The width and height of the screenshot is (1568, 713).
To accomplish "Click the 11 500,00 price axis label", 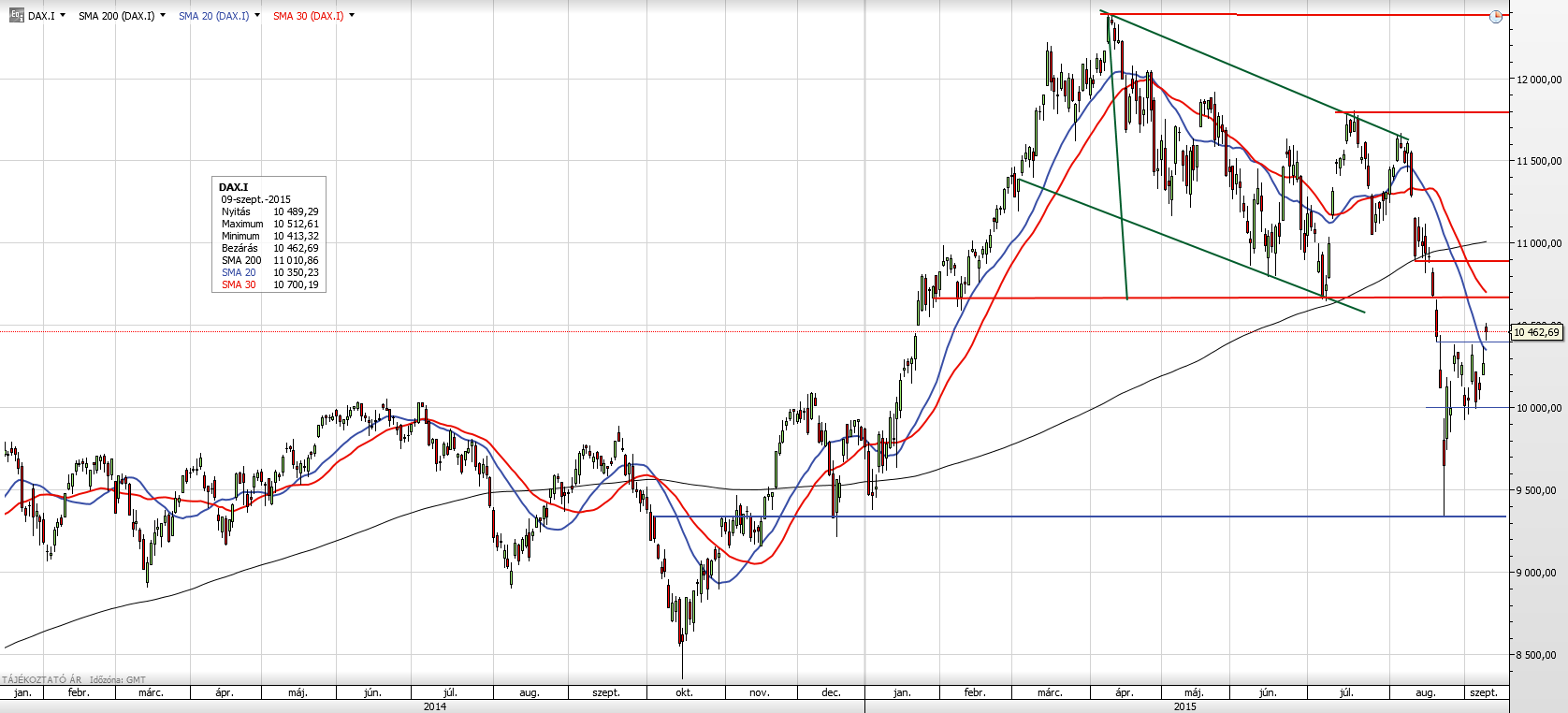I will point(1539,161).
